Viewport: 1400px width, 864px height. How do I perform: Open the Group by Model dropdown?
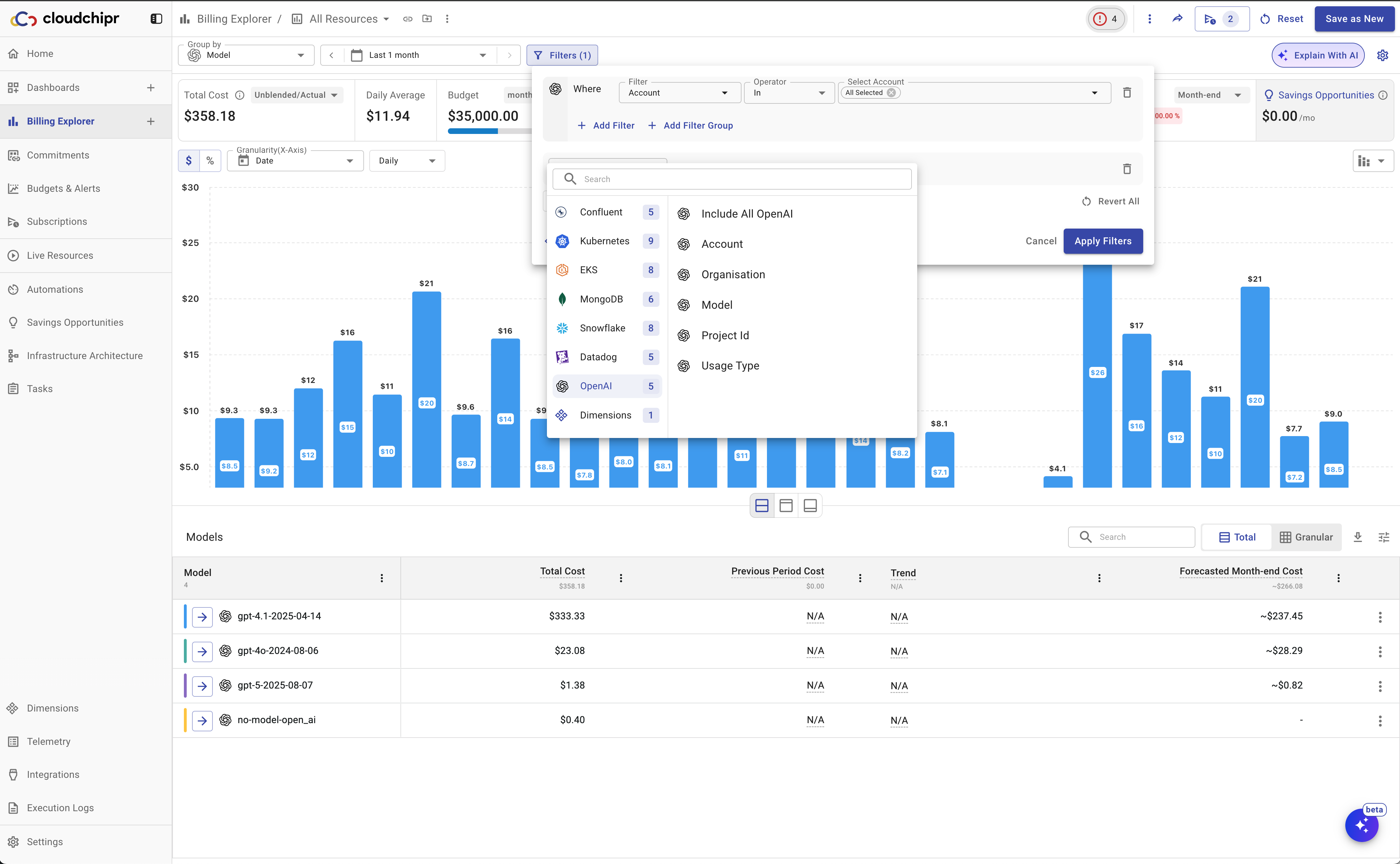[x=246, y=55]
